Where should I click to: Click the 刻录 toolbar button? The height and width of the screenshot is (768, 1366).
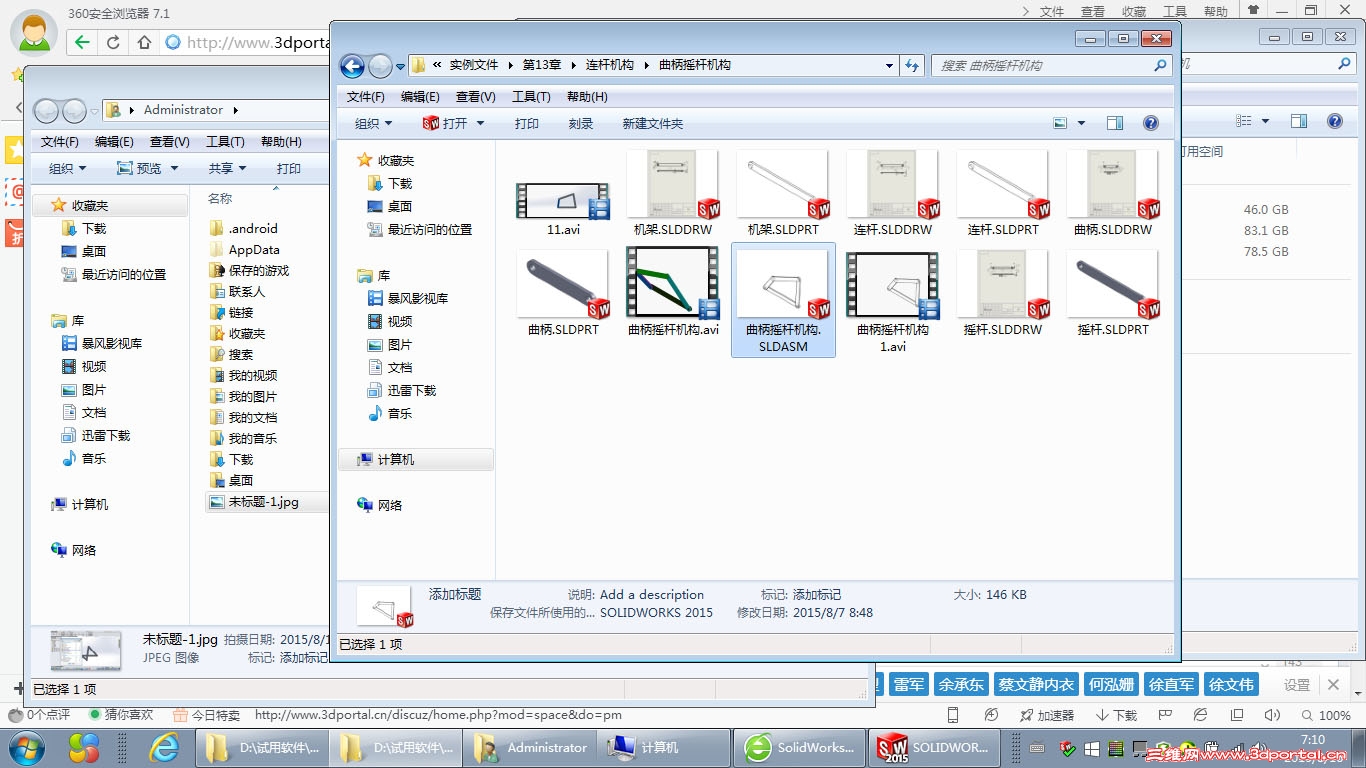pyautogui.click(x=581, y=123)
